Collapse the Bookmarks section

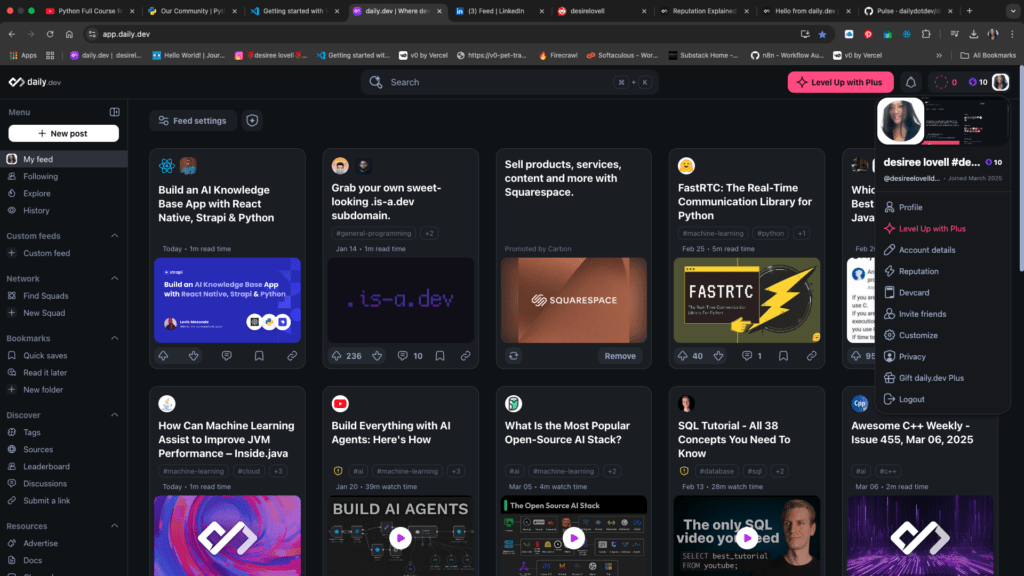pyautogui.click(x=114, y=338)
